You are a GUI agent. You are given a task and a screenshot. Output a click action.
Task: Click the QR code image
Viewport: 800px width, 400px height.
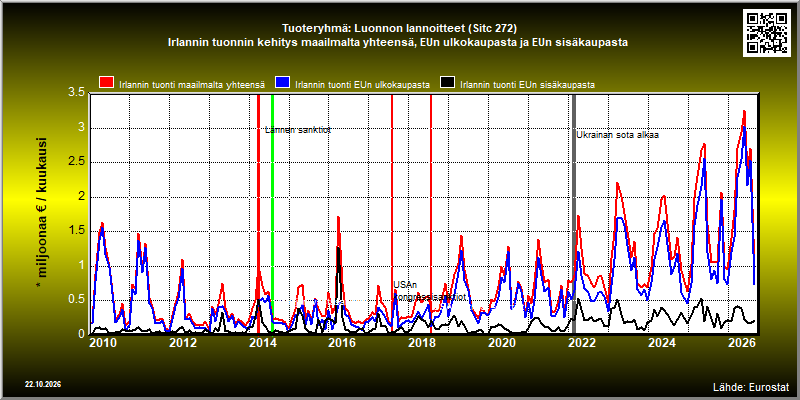pyautogui.click(x=768, y=32)
